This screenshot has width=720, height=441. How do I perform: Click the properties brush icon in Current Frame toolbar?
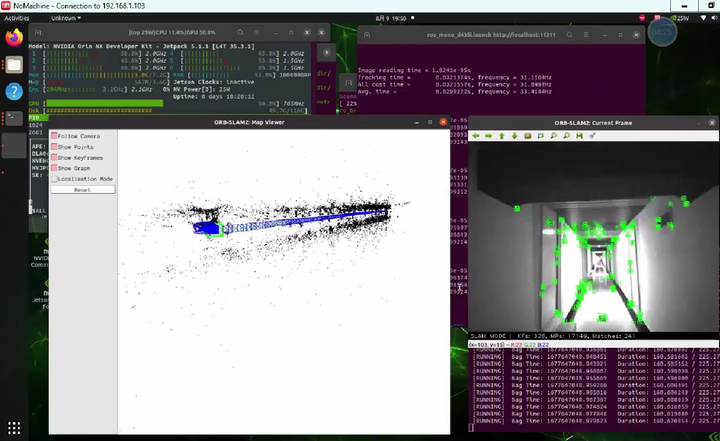pyautogui.click(x=592, y=136)
